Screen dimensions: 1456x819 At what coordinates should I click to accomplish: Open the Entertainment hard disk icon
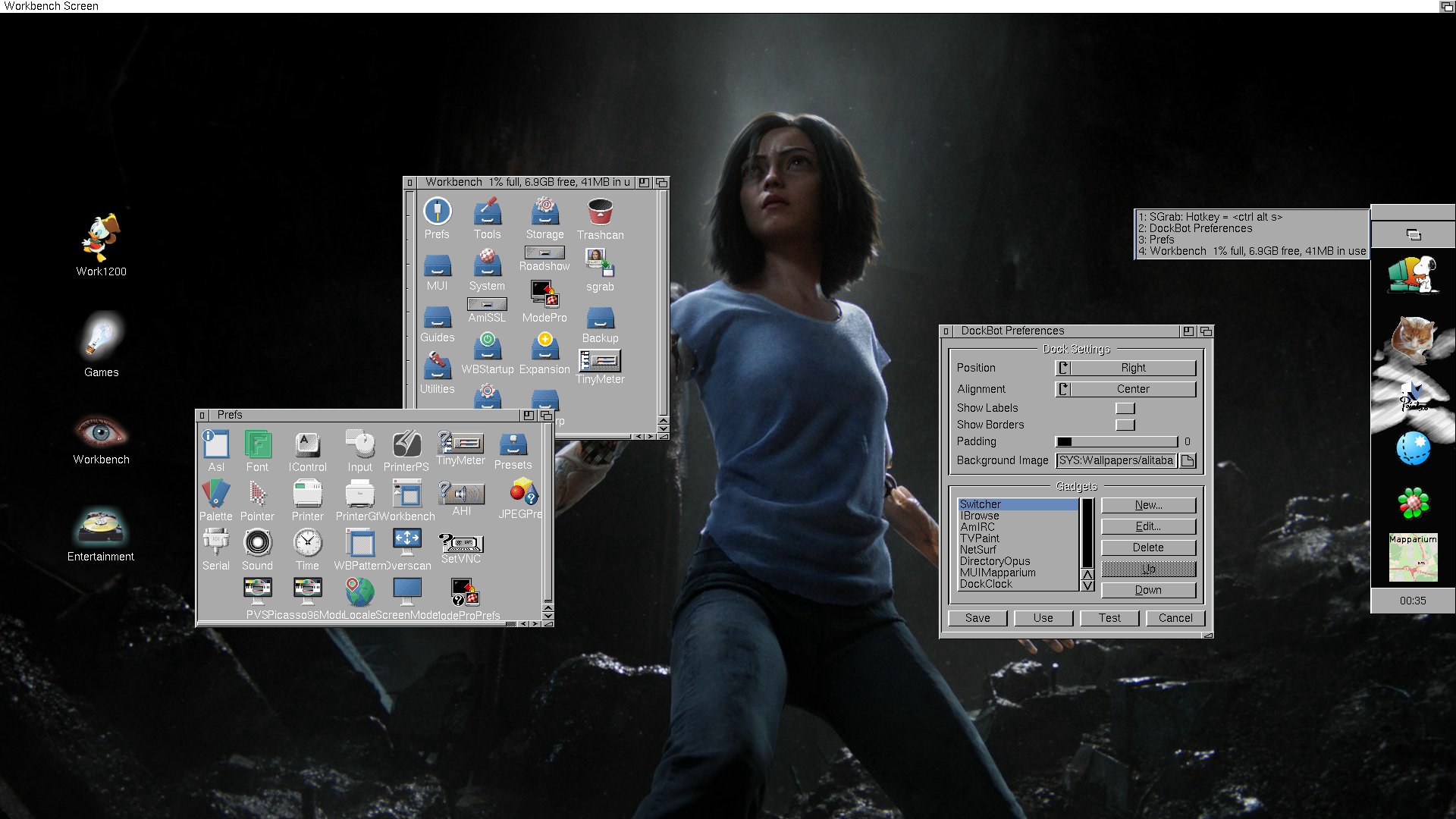tap(101, 533)
